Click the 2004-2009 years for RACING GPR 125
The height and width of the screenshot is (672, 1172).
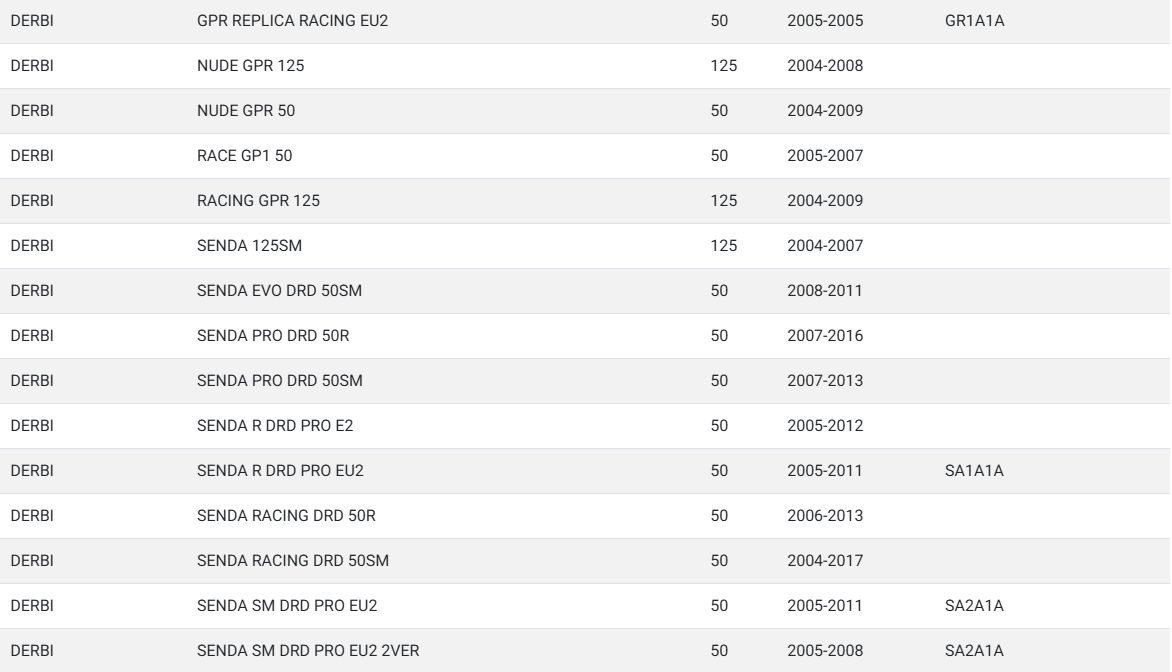coord(824,200)
